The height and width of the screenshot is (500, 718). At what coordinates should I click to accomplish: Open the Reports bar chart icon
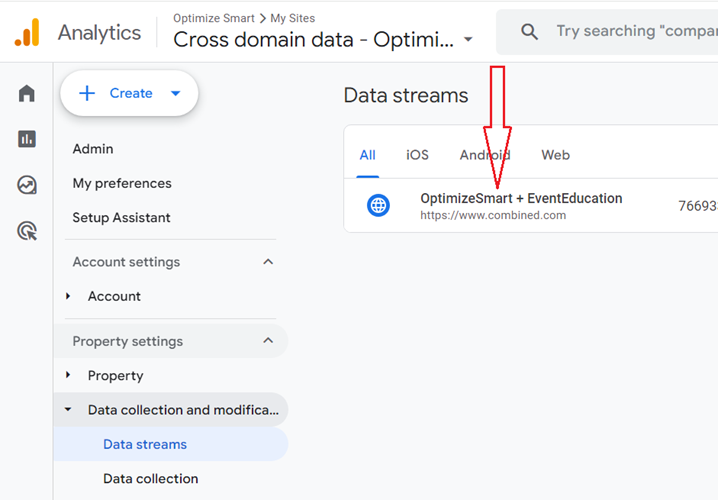27,139
